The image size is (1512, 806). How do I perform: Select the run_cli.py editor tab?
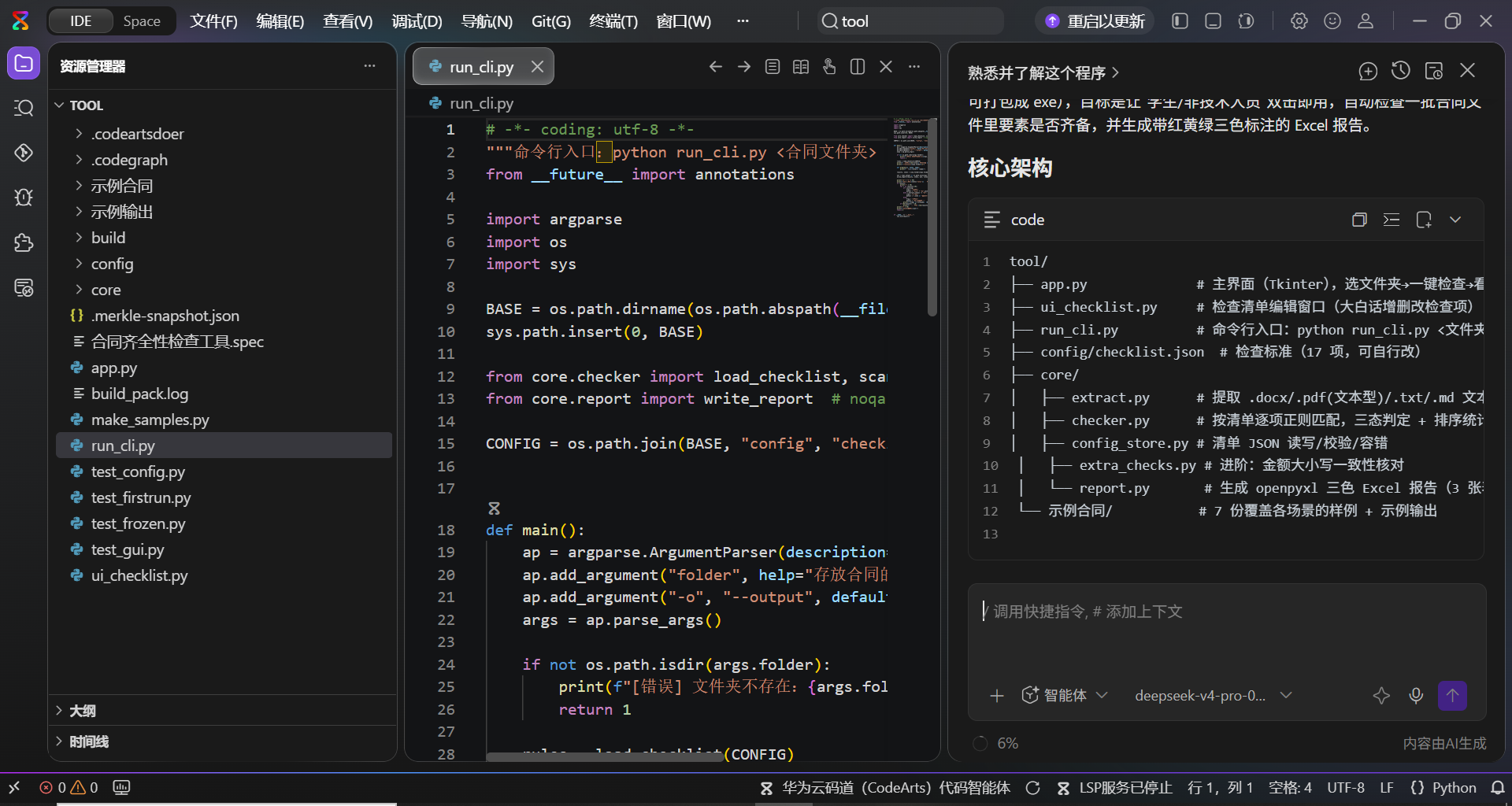(481, 67)
